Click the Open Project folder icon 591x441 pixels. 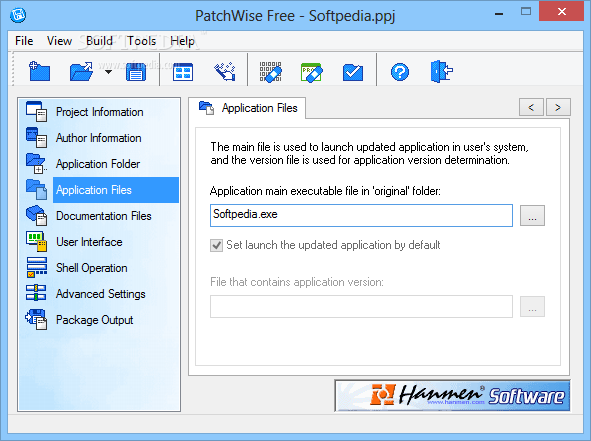(x=82, y=71)
